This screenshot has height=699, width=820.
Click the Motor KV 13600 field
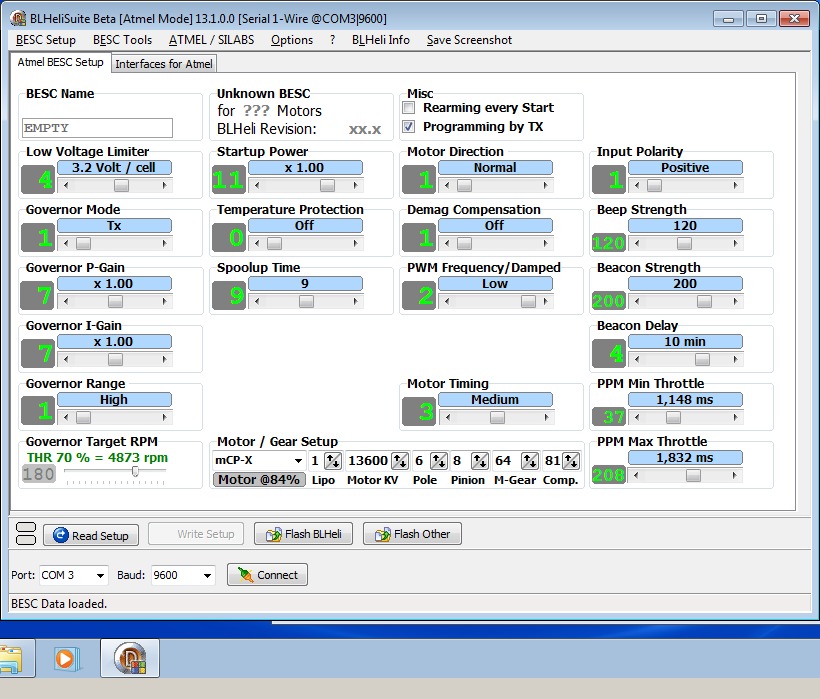click(x=369, y=461)
